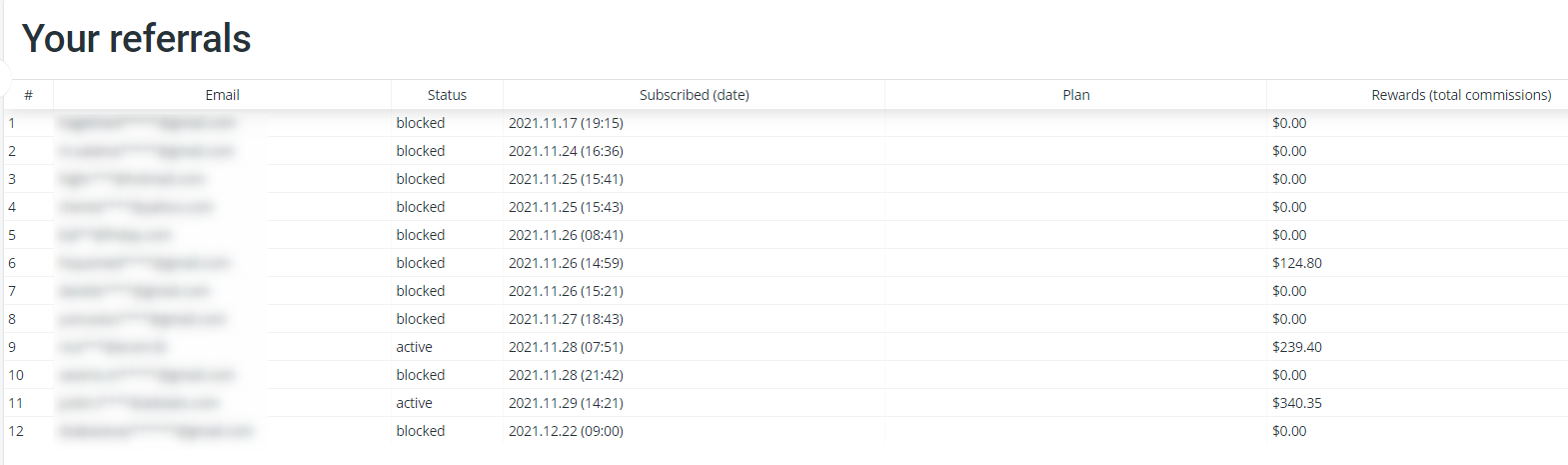Click the blurred email in row 6
Image resolution: width=1568 pixels, height=465 pixels.
(144, 263)
